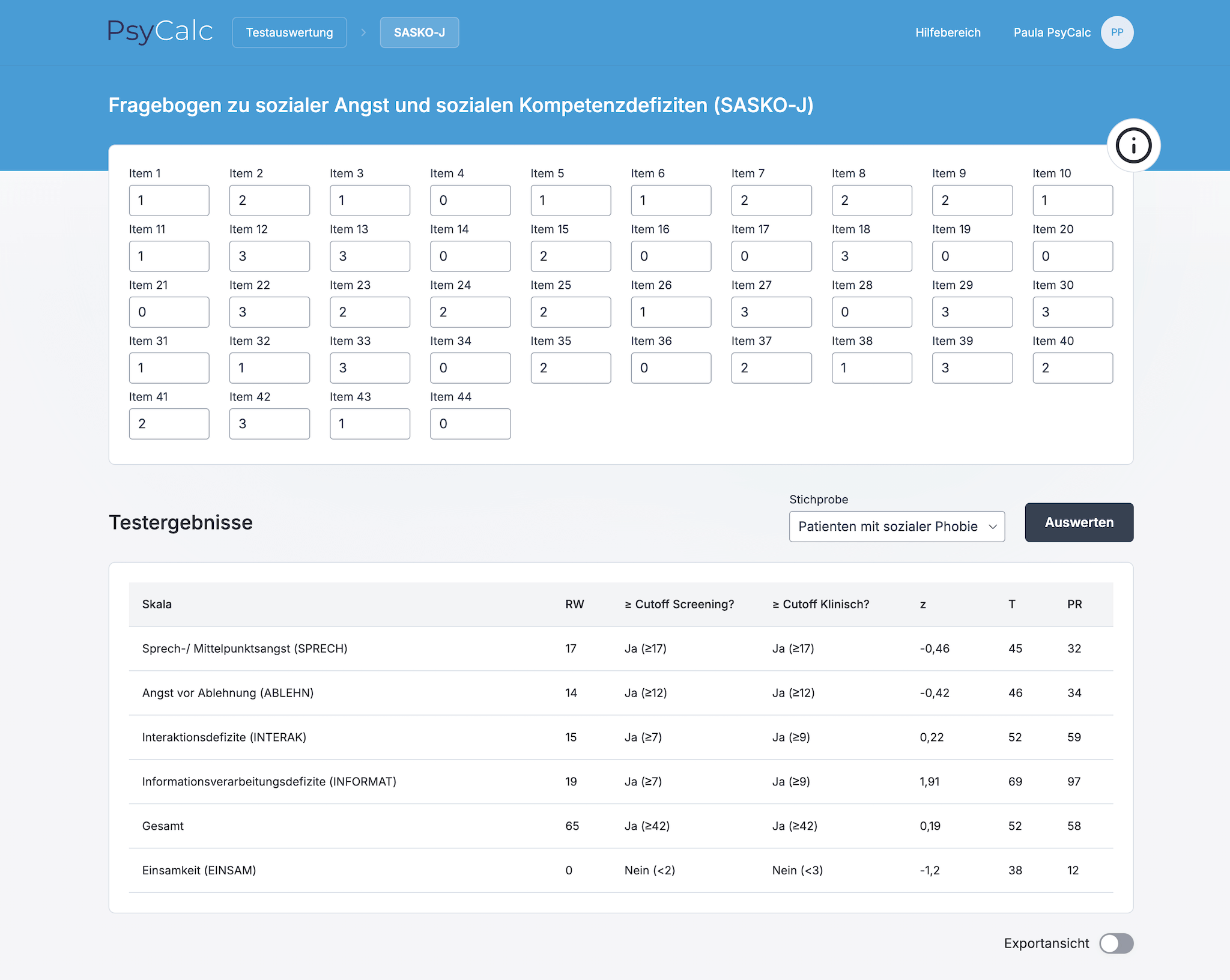
Task: Click the info circle icon
Action: (1133, 145)
